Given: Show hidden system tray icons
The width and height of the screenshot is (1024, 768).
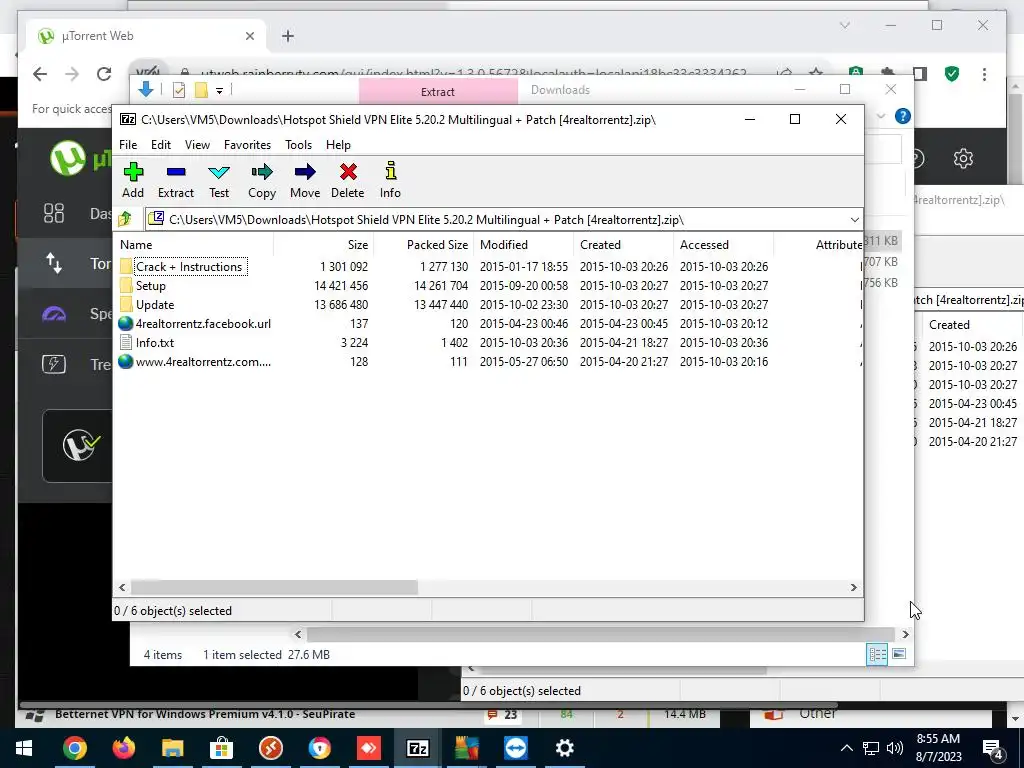Looking at the screenshot, I should coord(846,748).
